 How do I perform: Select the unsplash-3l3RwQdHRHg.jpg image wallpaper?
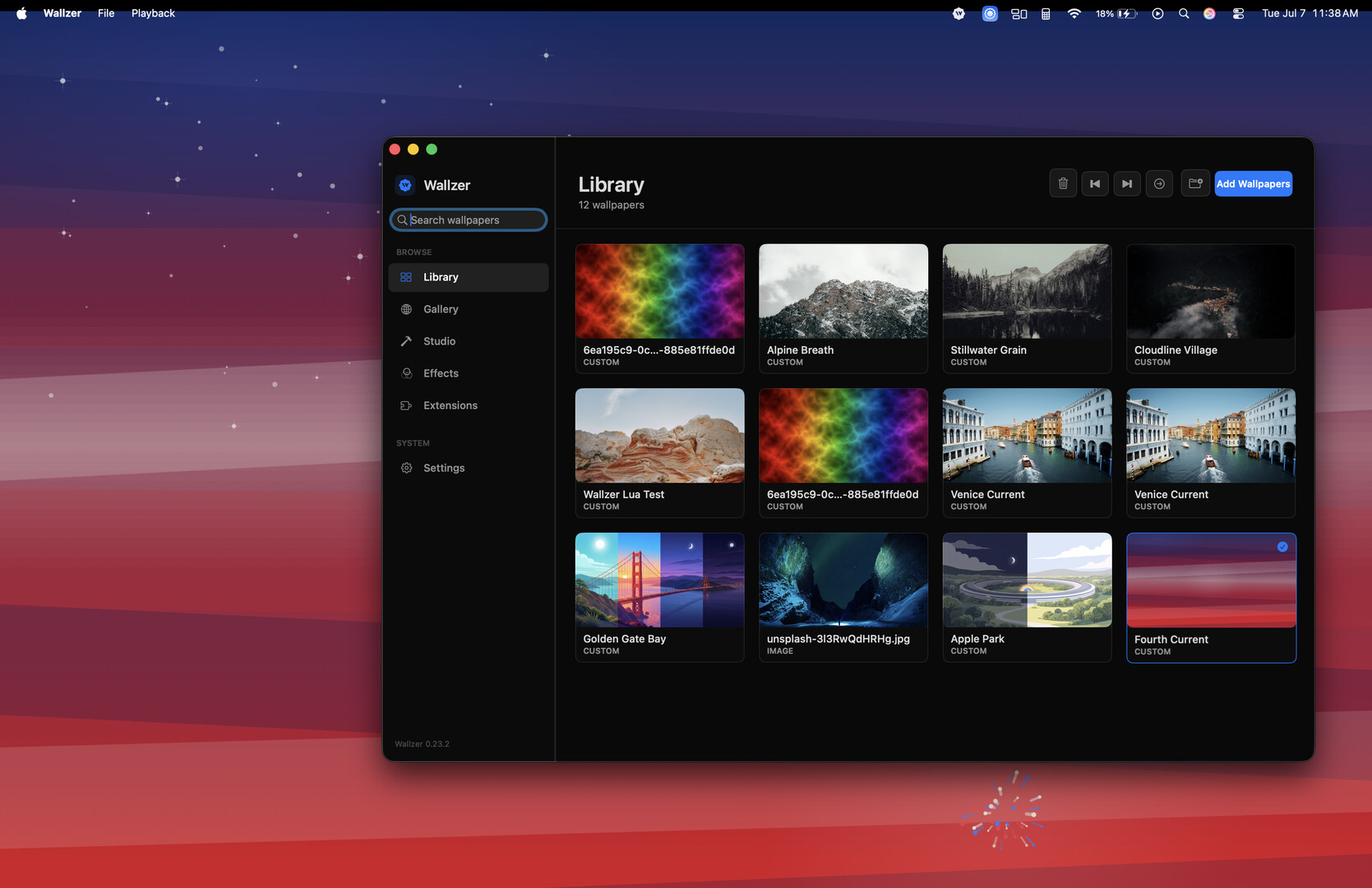[843, 597]
